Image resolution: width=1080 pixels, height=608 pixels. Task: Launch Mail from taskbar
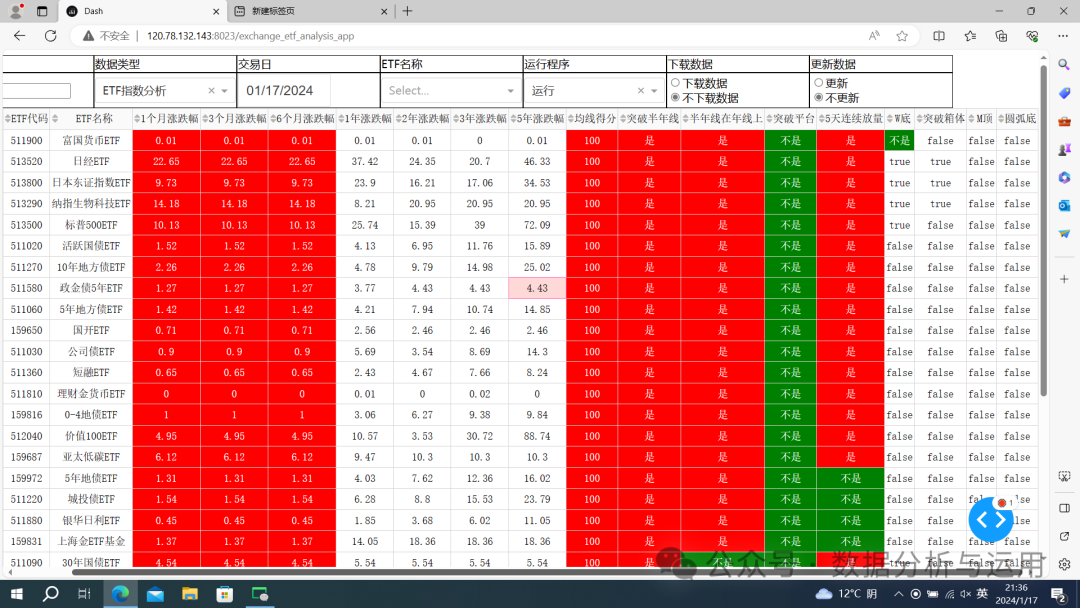(x=155, y=594)
